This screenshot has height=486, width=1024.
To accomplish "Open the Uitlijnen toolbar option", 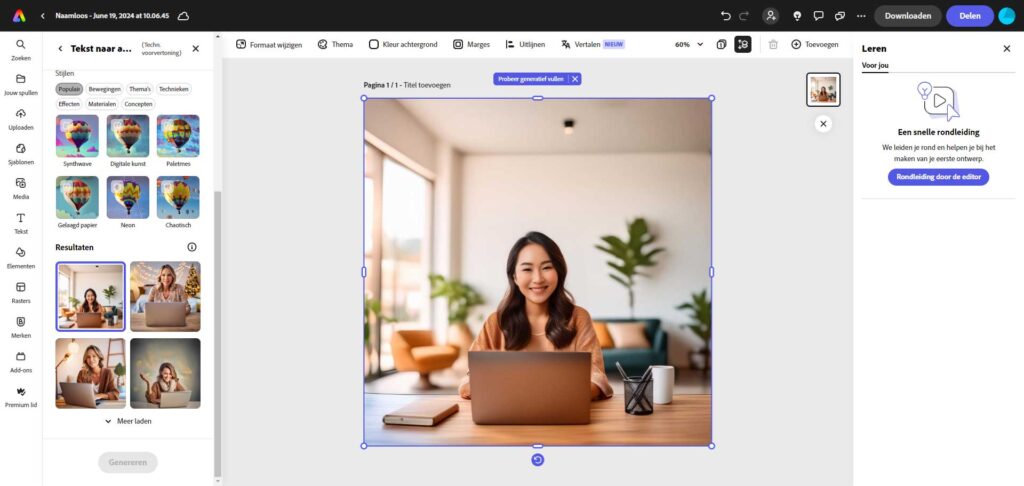I will tap(524, 44).
